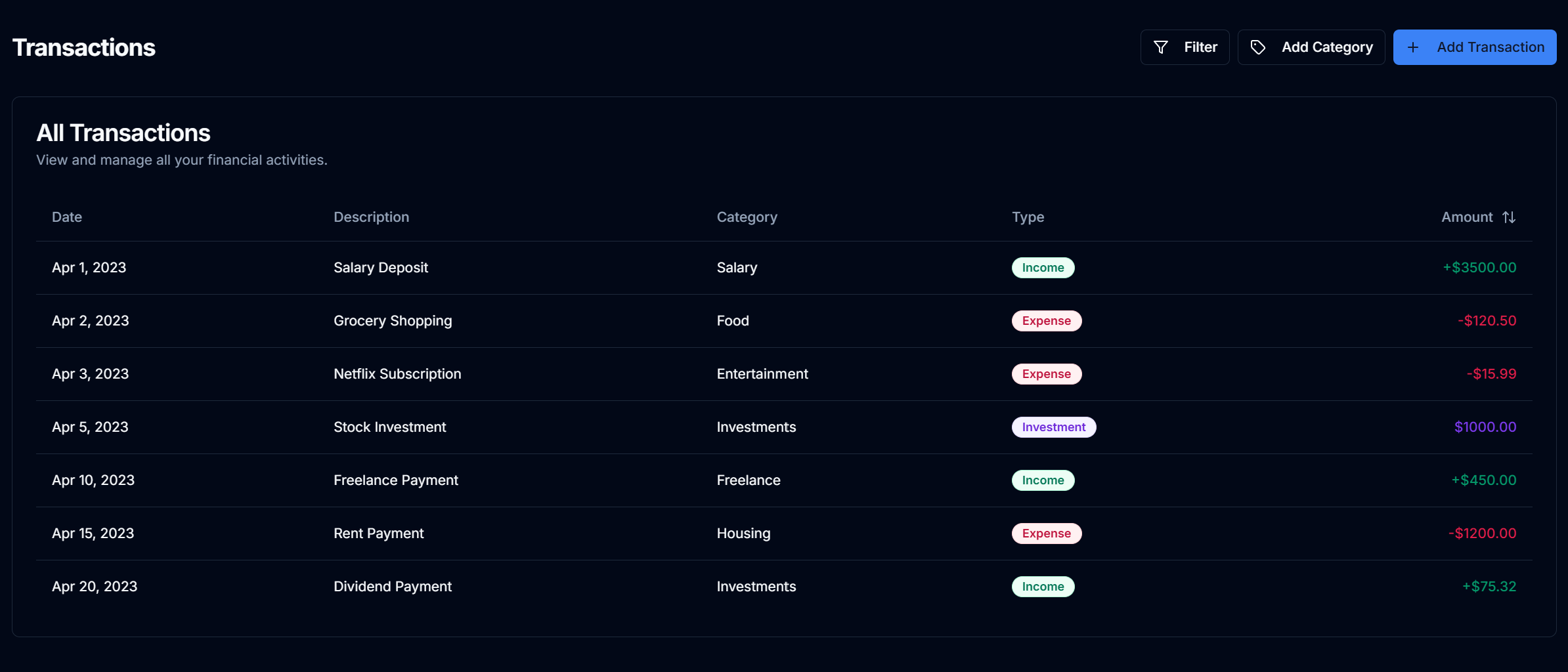Click the funnel icon in Filter button
Viewport: 1568px width, 672px height.
coord(1160,47)
